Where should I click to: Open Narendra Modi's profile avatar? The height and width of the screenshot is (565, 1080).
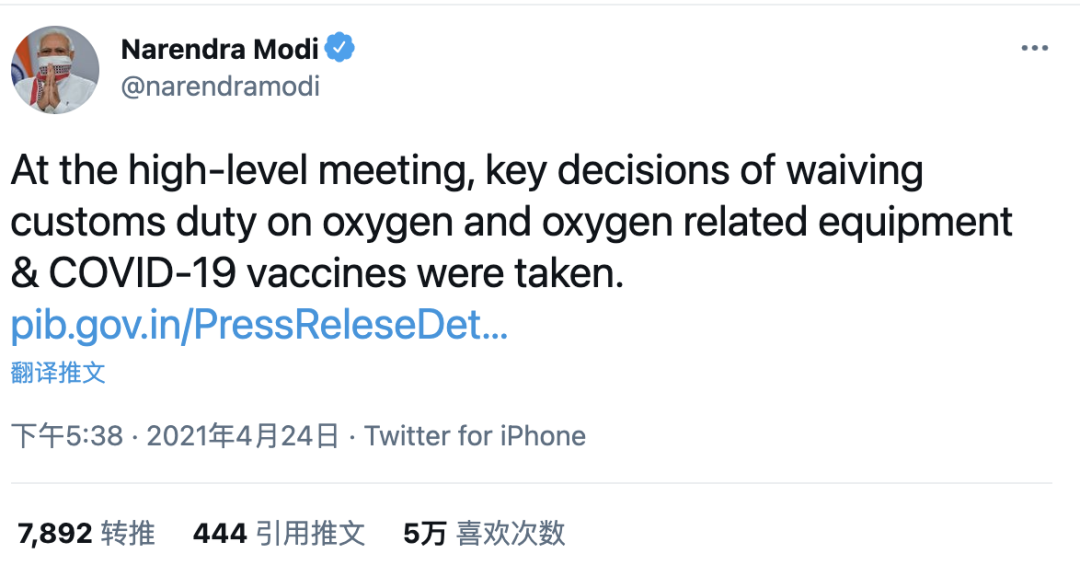[x=55, y=70]
